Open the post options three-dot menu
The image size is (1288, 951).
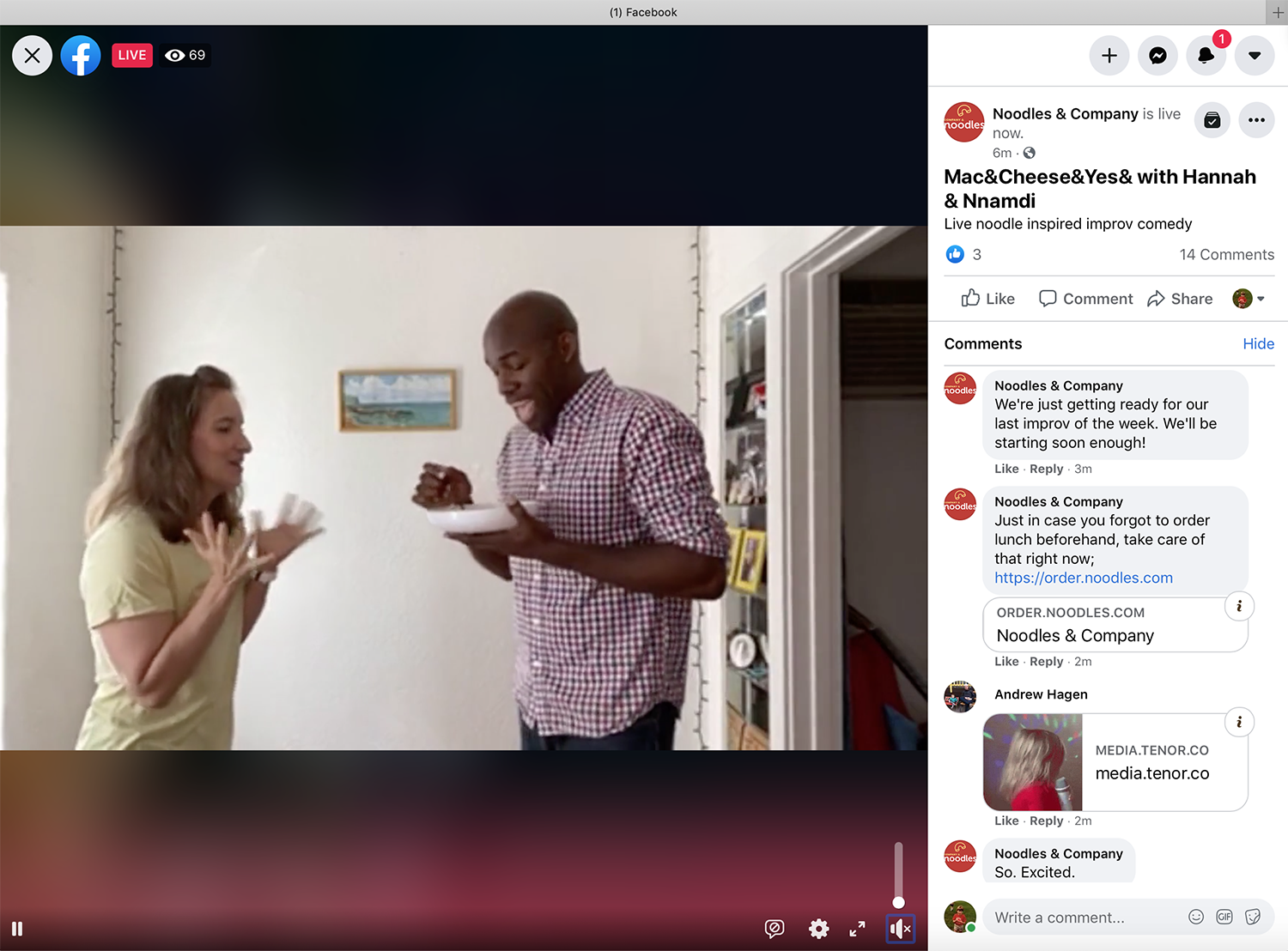click(x=1256, y=120)
